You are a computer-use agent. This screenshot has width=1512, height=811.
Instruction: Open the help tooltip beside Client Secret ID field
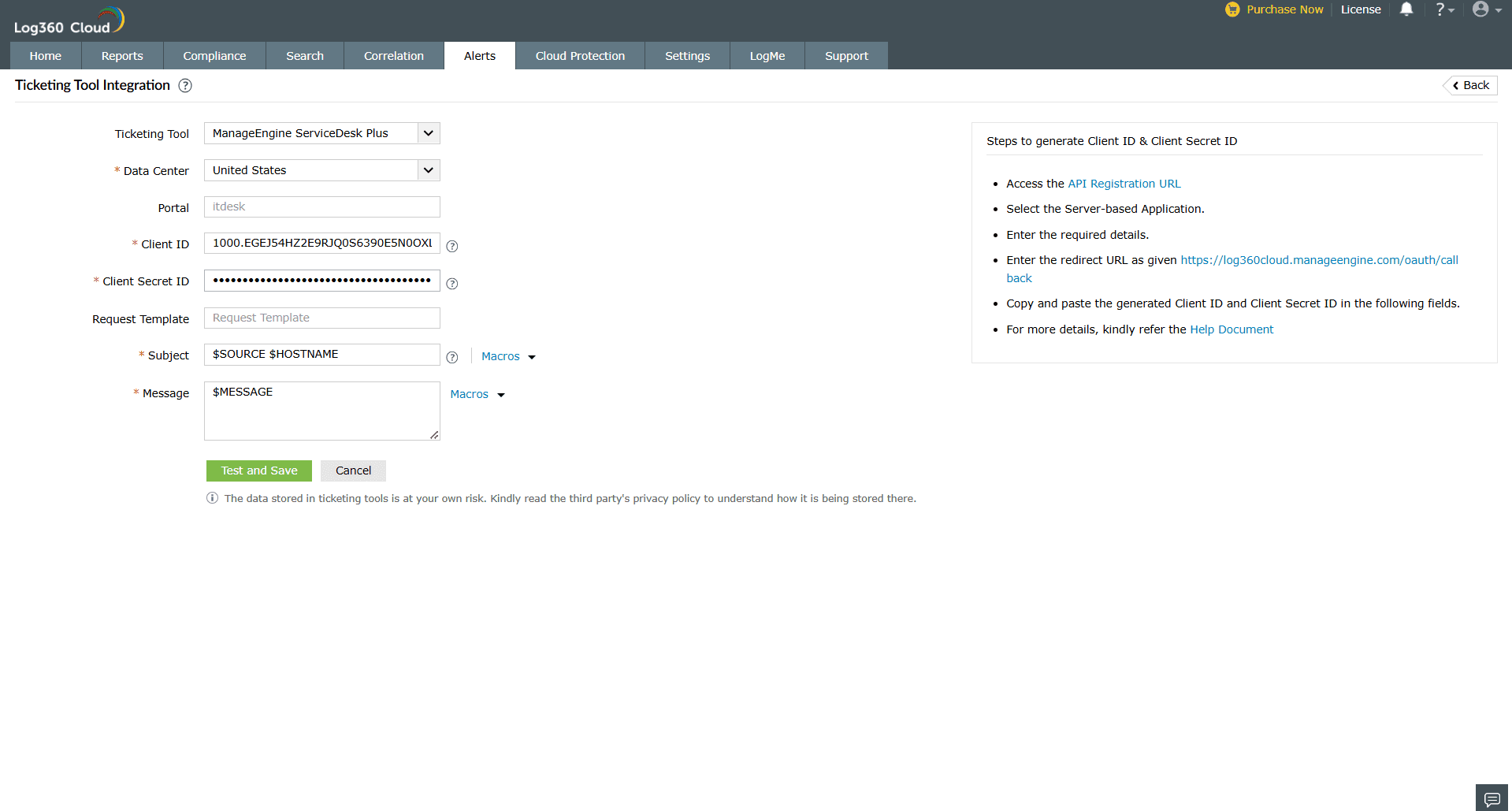click(x=451, y=284)
